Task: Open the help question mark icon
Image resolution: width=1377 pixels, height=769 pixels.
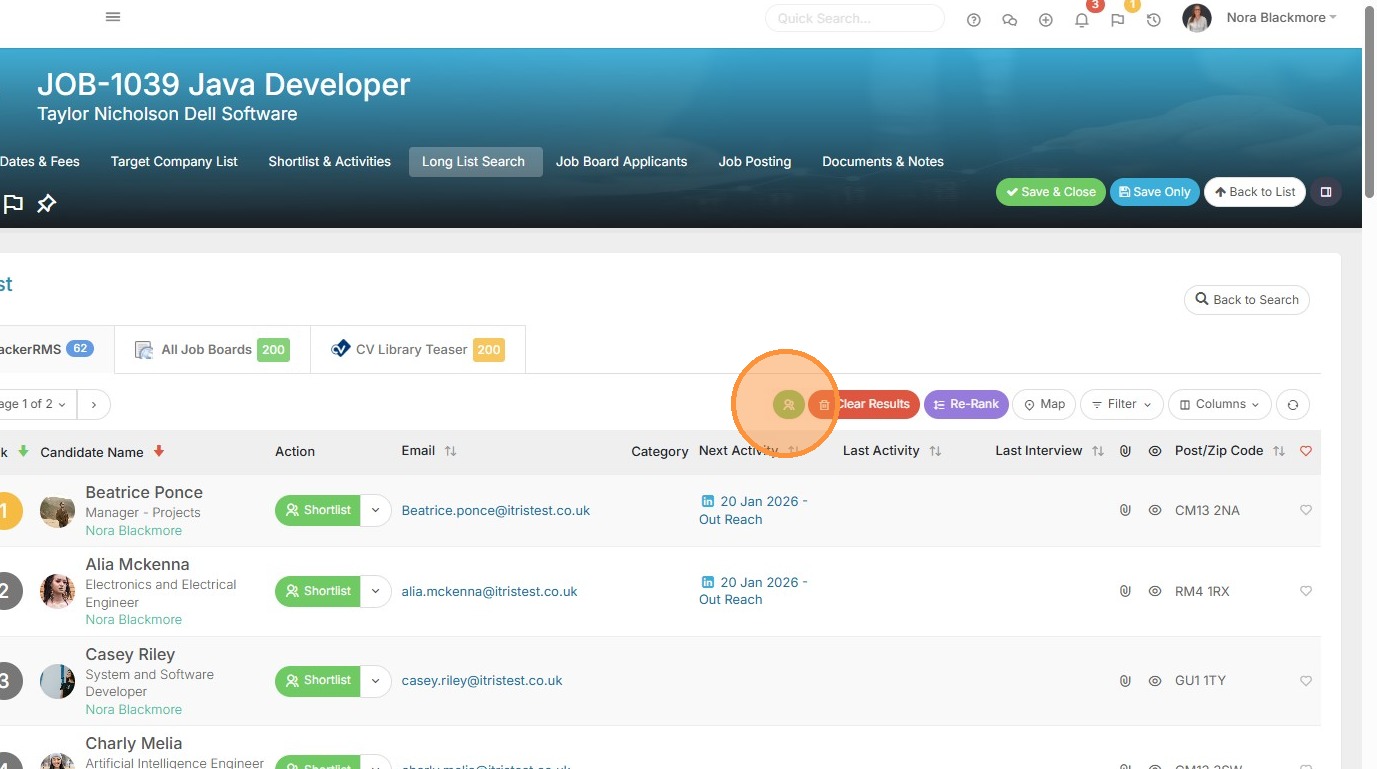Action: pos(974,20)
